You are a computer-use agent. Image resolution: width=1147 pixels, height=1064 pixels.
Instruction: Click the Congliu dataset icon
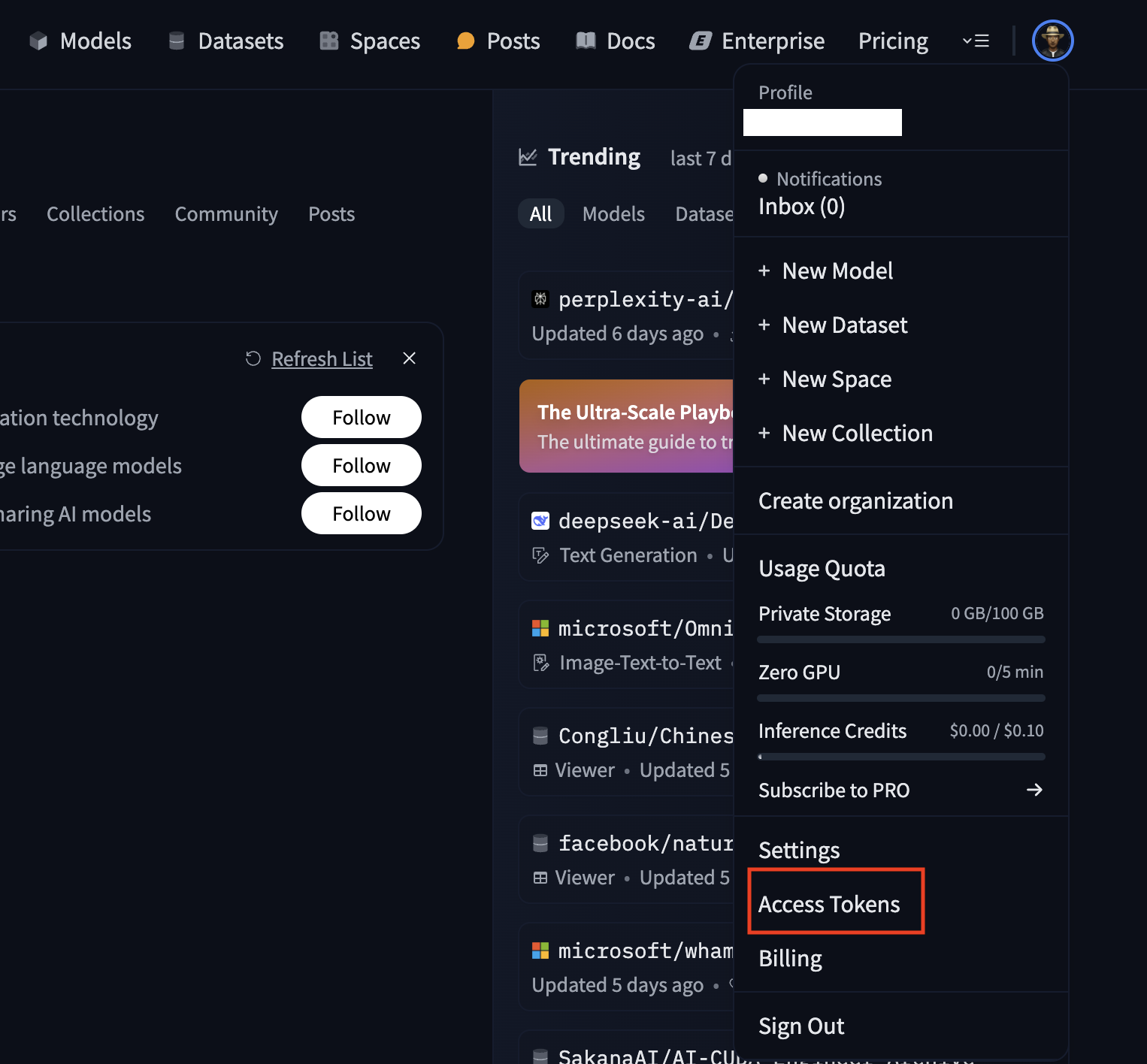pos(540,736)
